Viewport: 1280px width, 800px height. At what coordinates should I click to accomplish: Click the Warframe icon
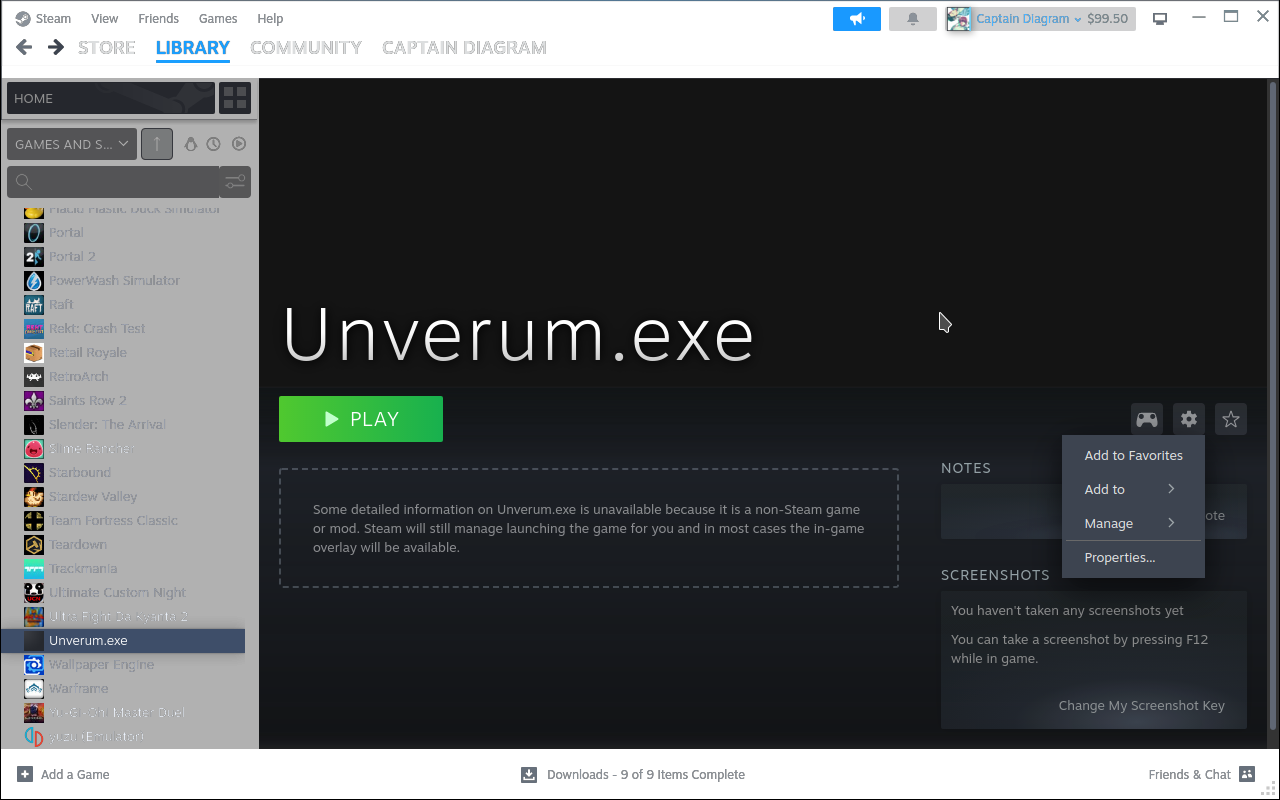click(x=34, y=688)
